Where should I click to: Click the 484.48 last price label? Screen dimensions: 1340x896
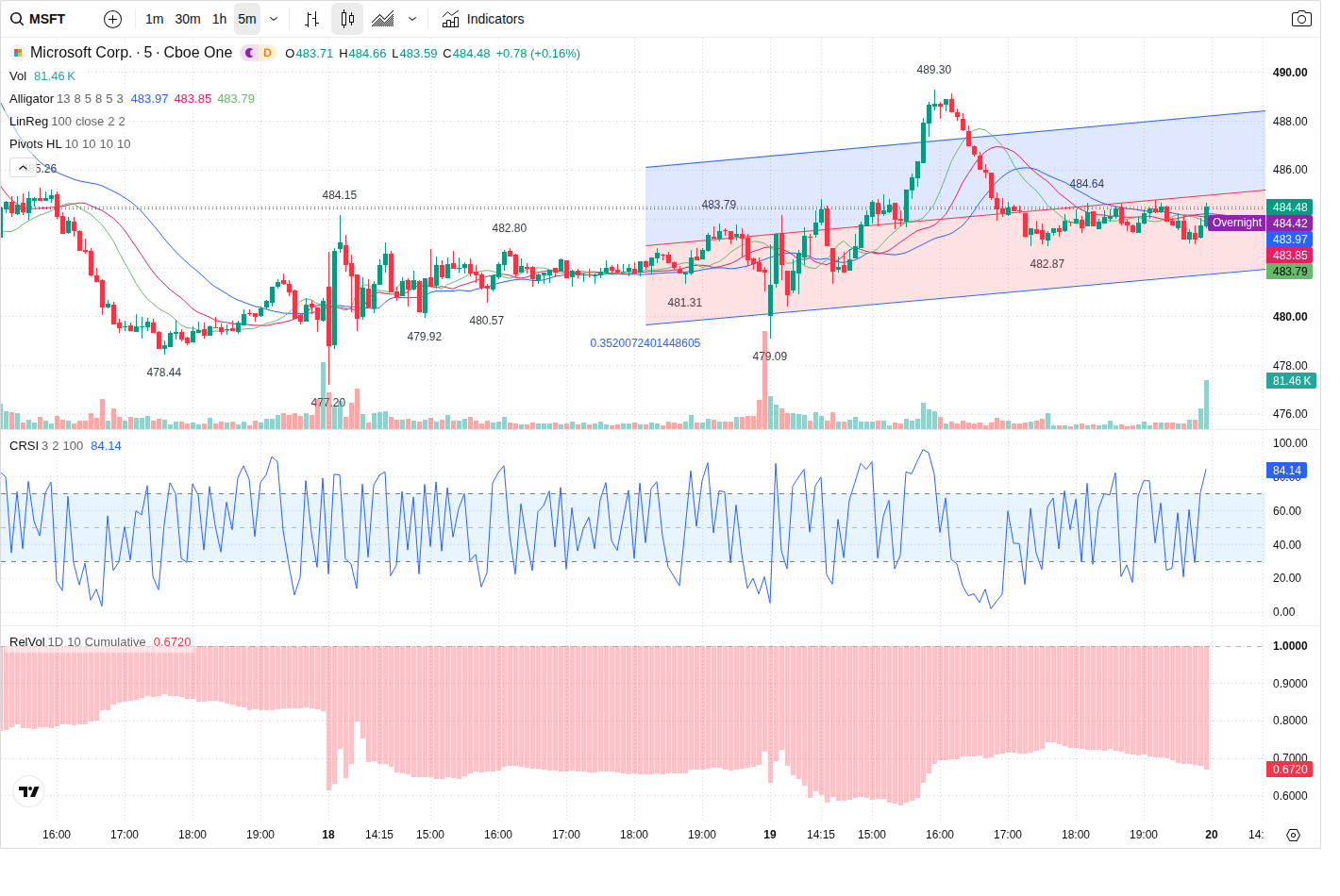click(1289, 207)
